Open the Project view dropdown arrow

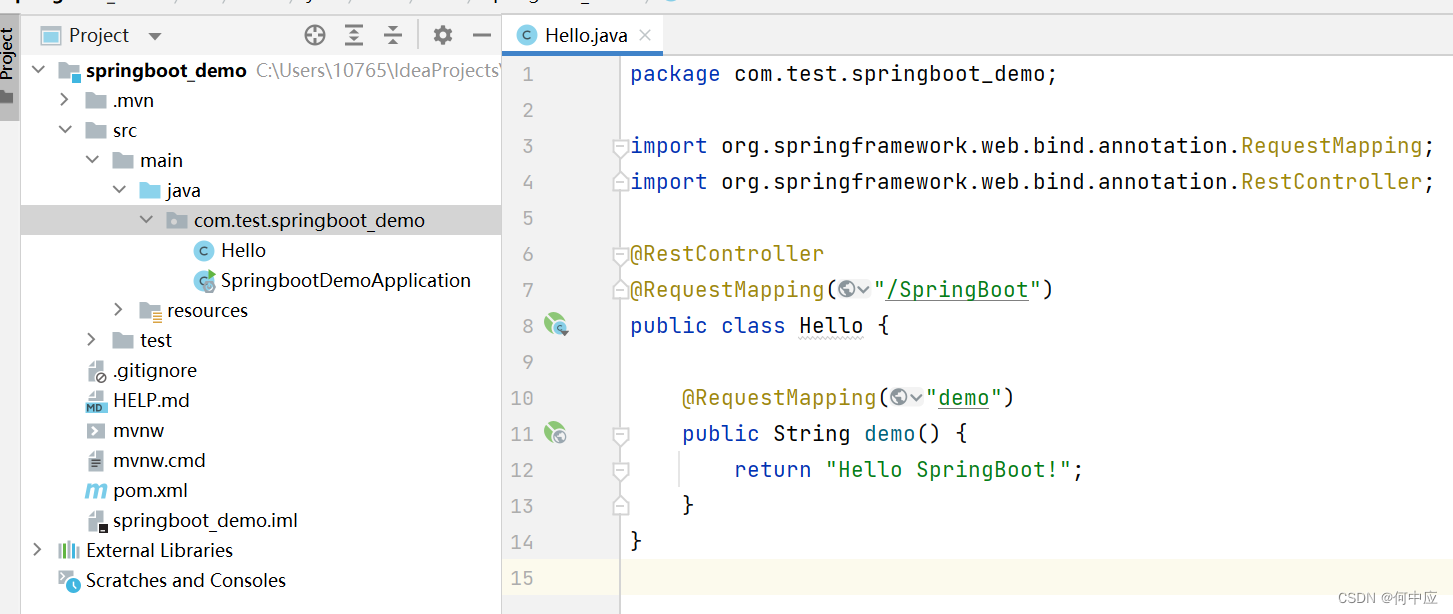click(x=155, y=36)
